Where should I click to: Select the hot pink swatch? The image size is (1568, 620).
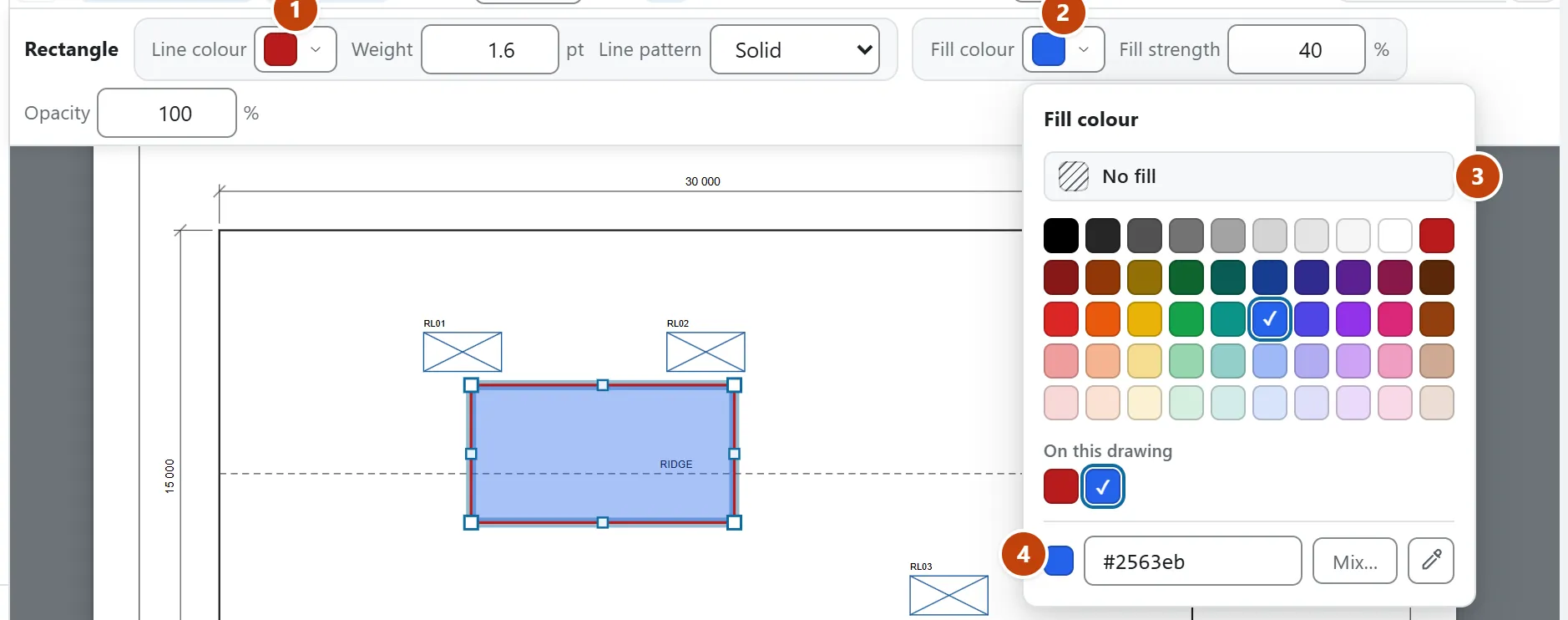1395,319
